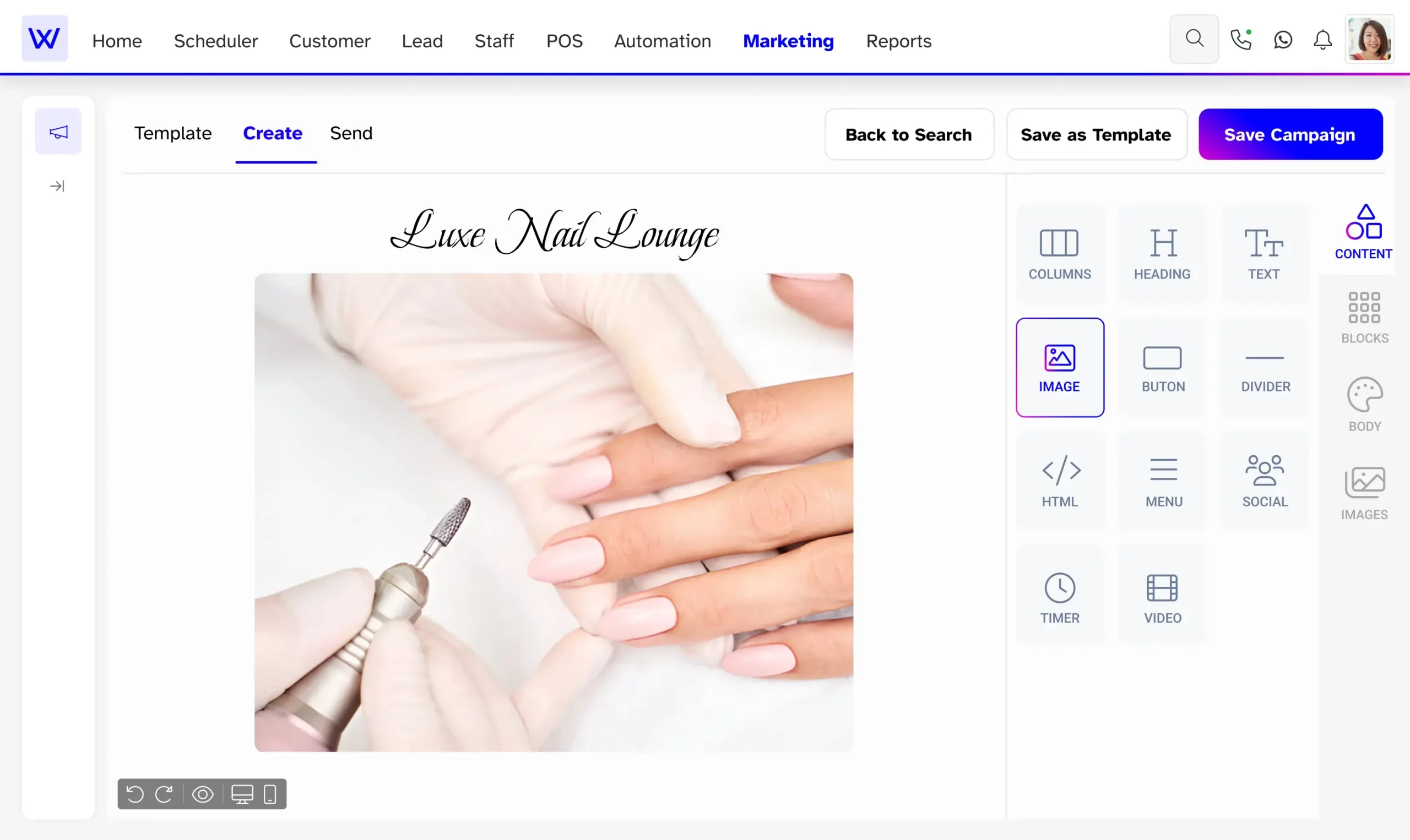1410x840 pixels.
Task: Click Save Campaign button
Action: [1290, 134]
